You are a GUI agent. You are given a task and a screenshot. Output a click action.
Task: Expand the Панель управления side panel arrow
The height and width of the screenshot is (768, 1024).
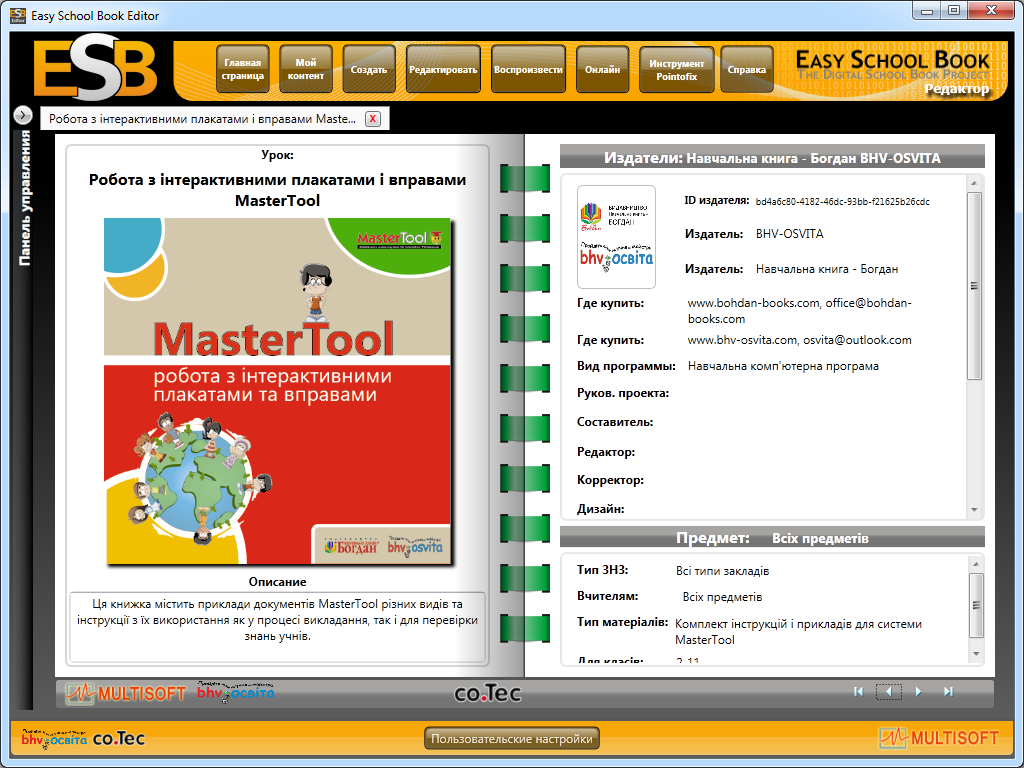(23, 116)
